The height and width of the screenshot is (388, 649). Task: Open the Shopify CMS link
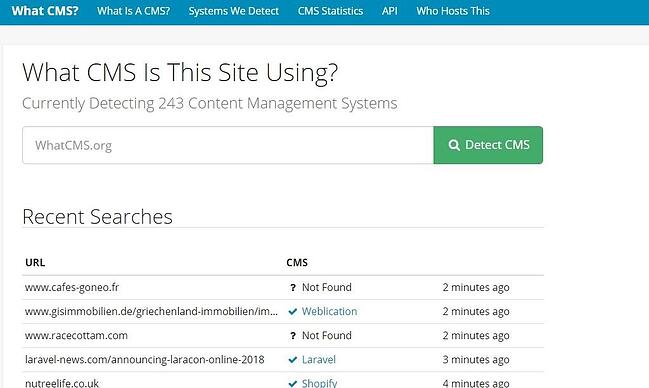pos(320,383)
